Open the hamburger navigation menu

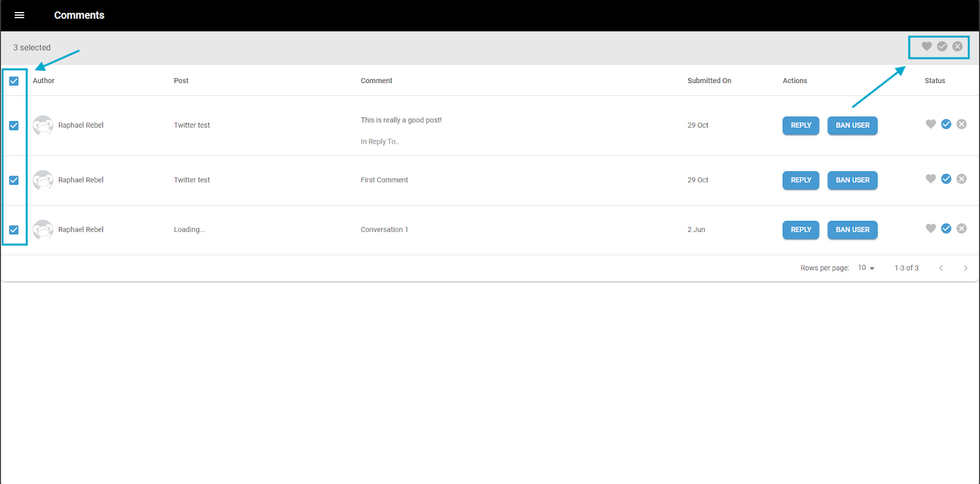19,15
